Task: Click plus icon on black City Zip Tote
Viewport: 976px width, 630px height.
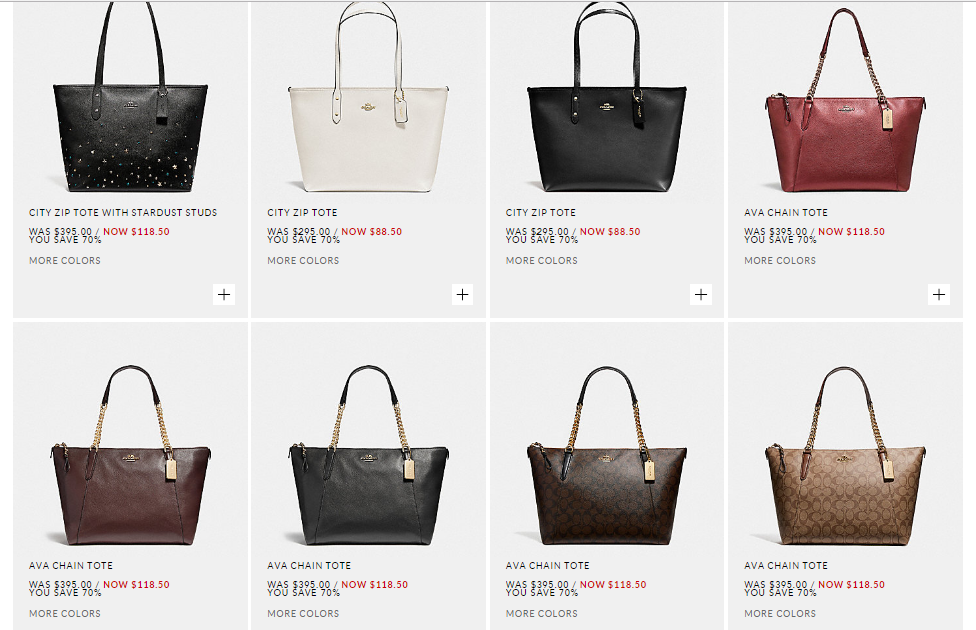Action: (701, 294)
